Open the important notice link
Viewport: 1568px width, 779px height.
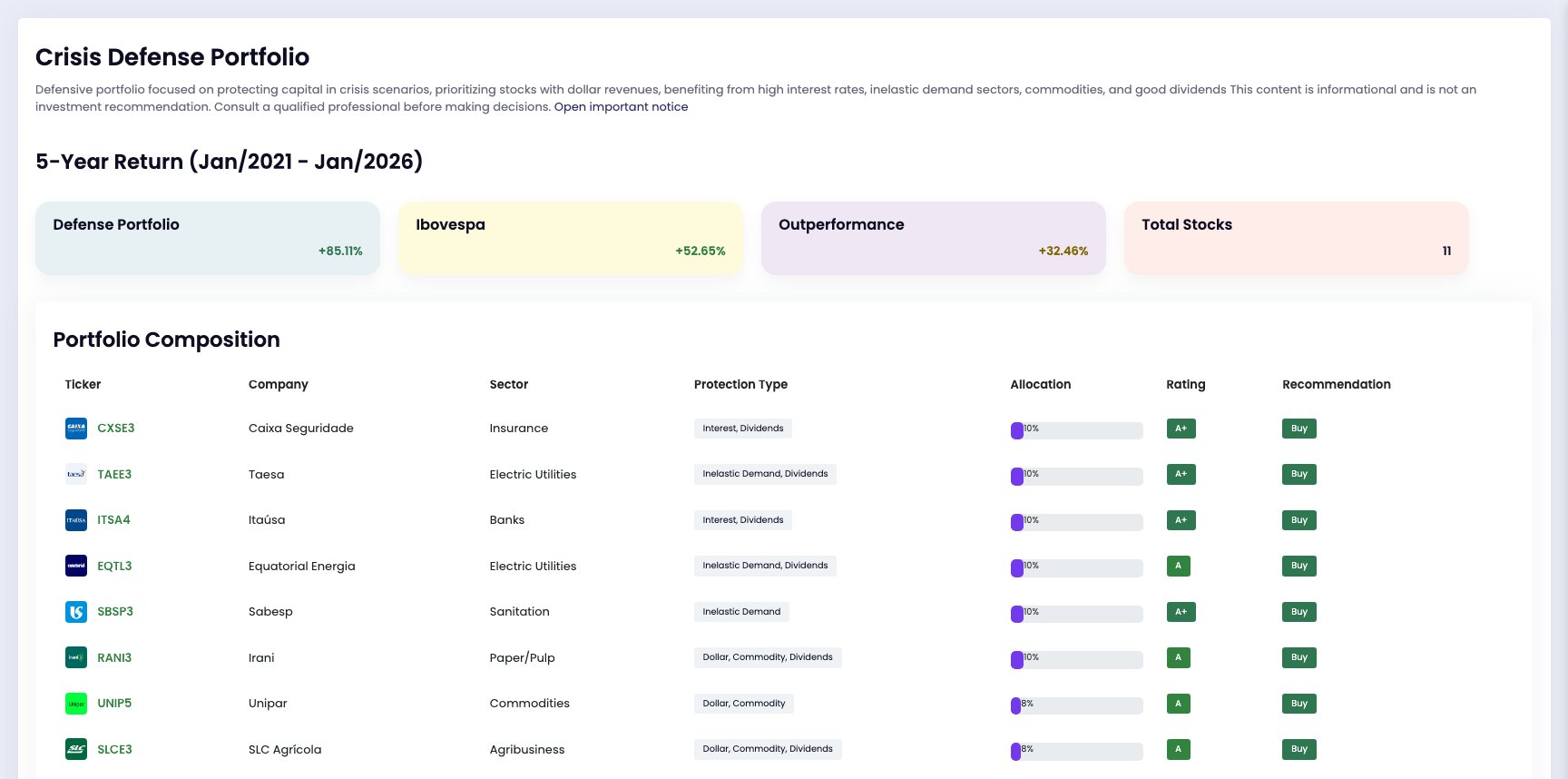(x=621, y=107)
